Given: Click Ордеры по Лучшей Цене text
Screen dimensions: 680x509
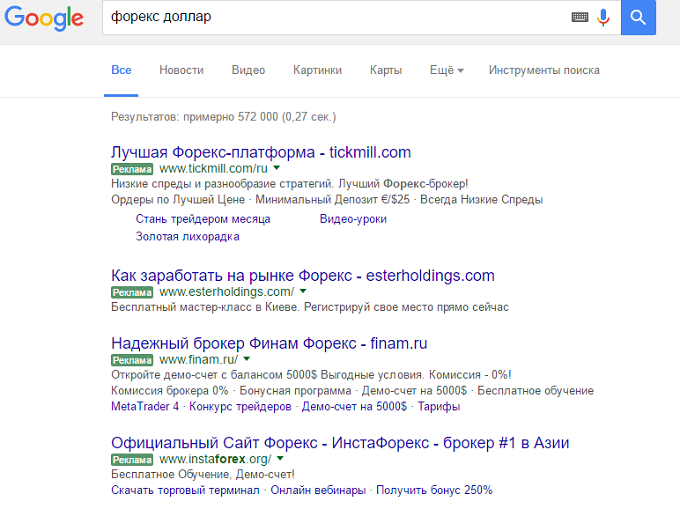Looking at the screenshot, I should pos(178,200).
